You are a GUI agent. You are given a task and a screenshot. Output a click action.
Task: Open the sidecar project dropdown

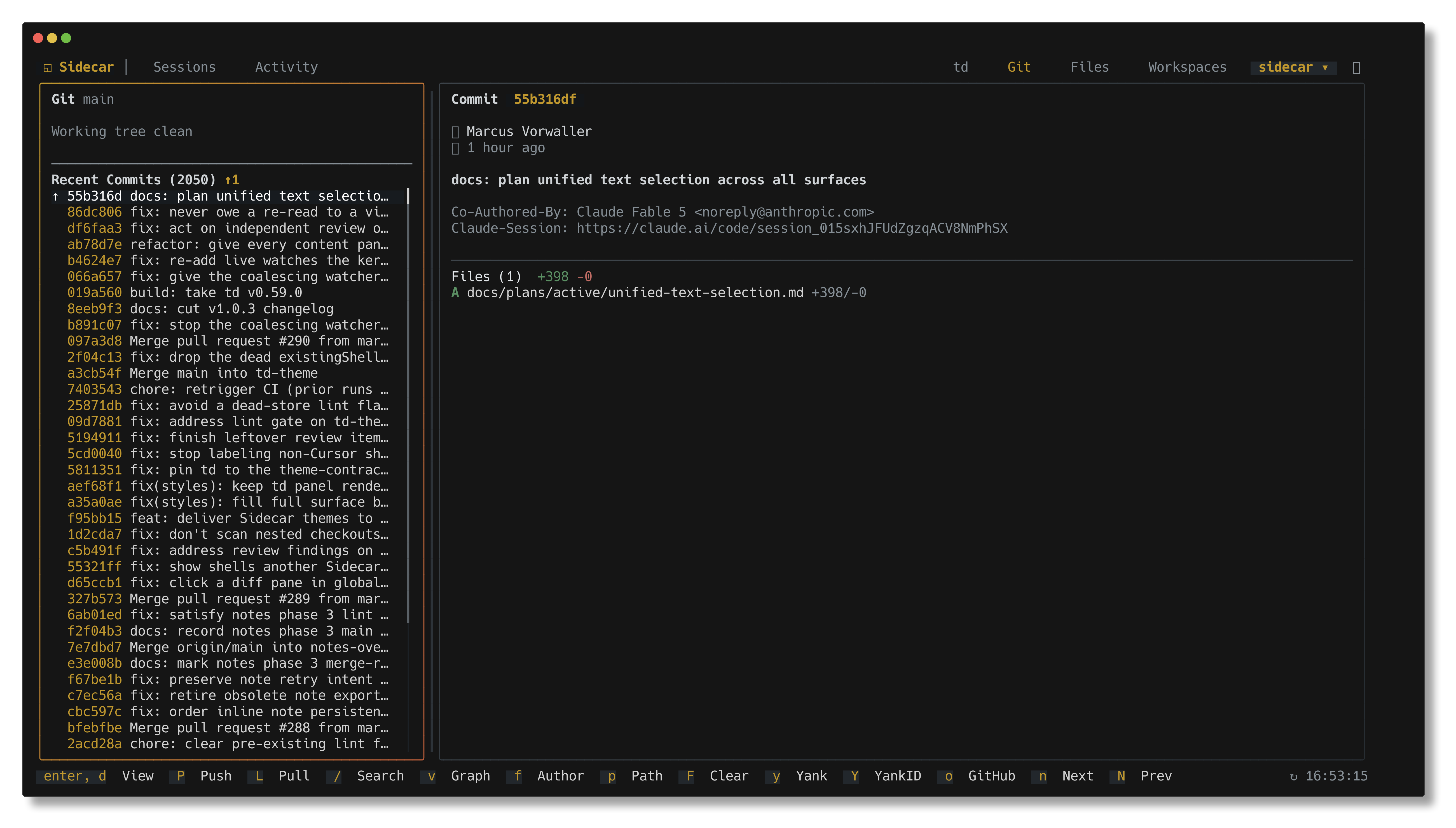(x=1293, y=67)
